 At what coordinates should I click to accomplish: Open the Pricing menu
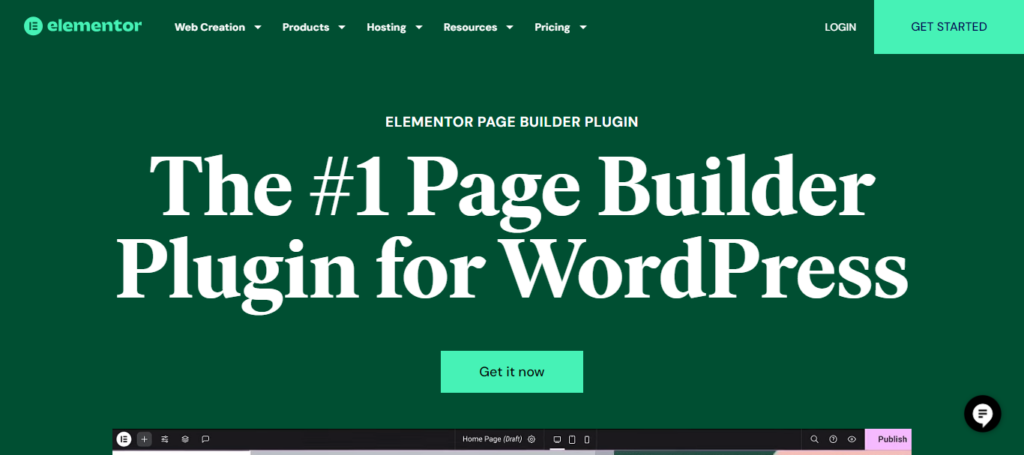(560, 27)
